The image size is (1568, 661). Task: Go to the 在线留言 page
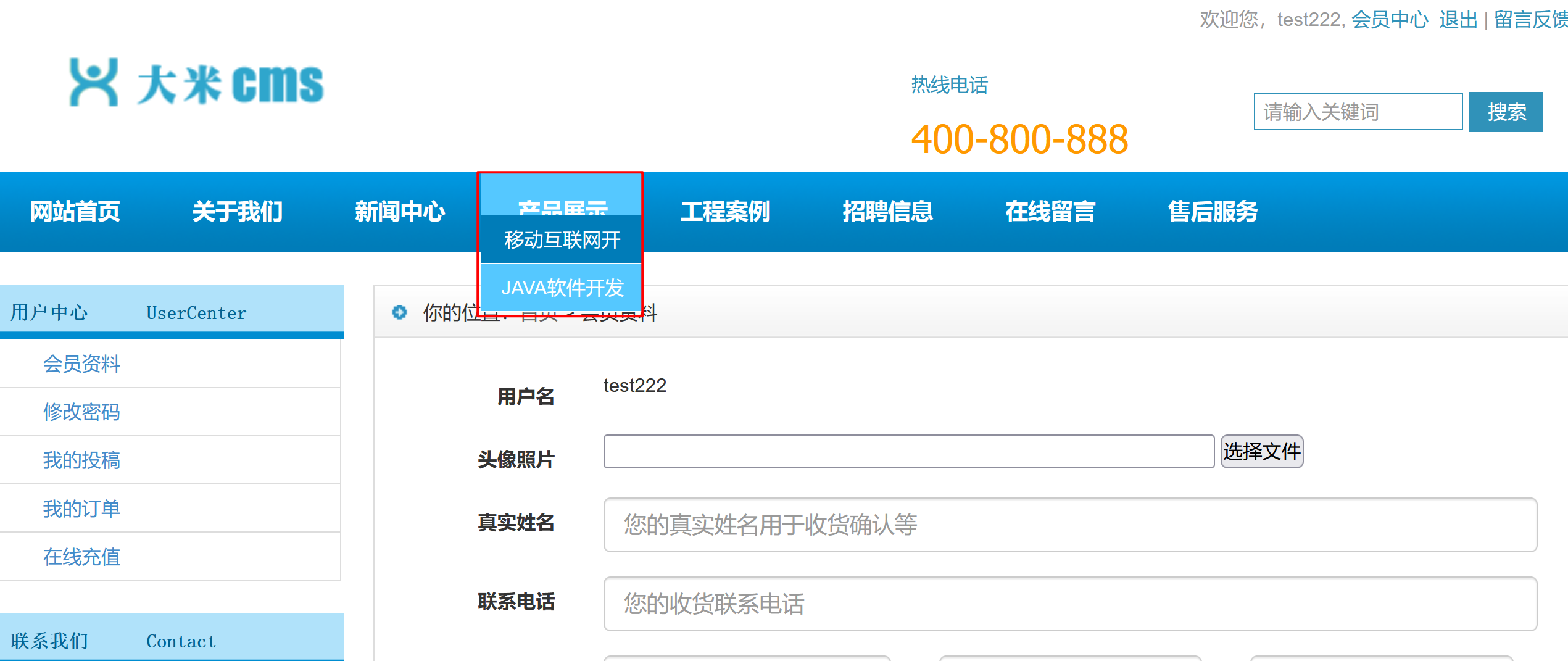click(x=1050, y=210)
